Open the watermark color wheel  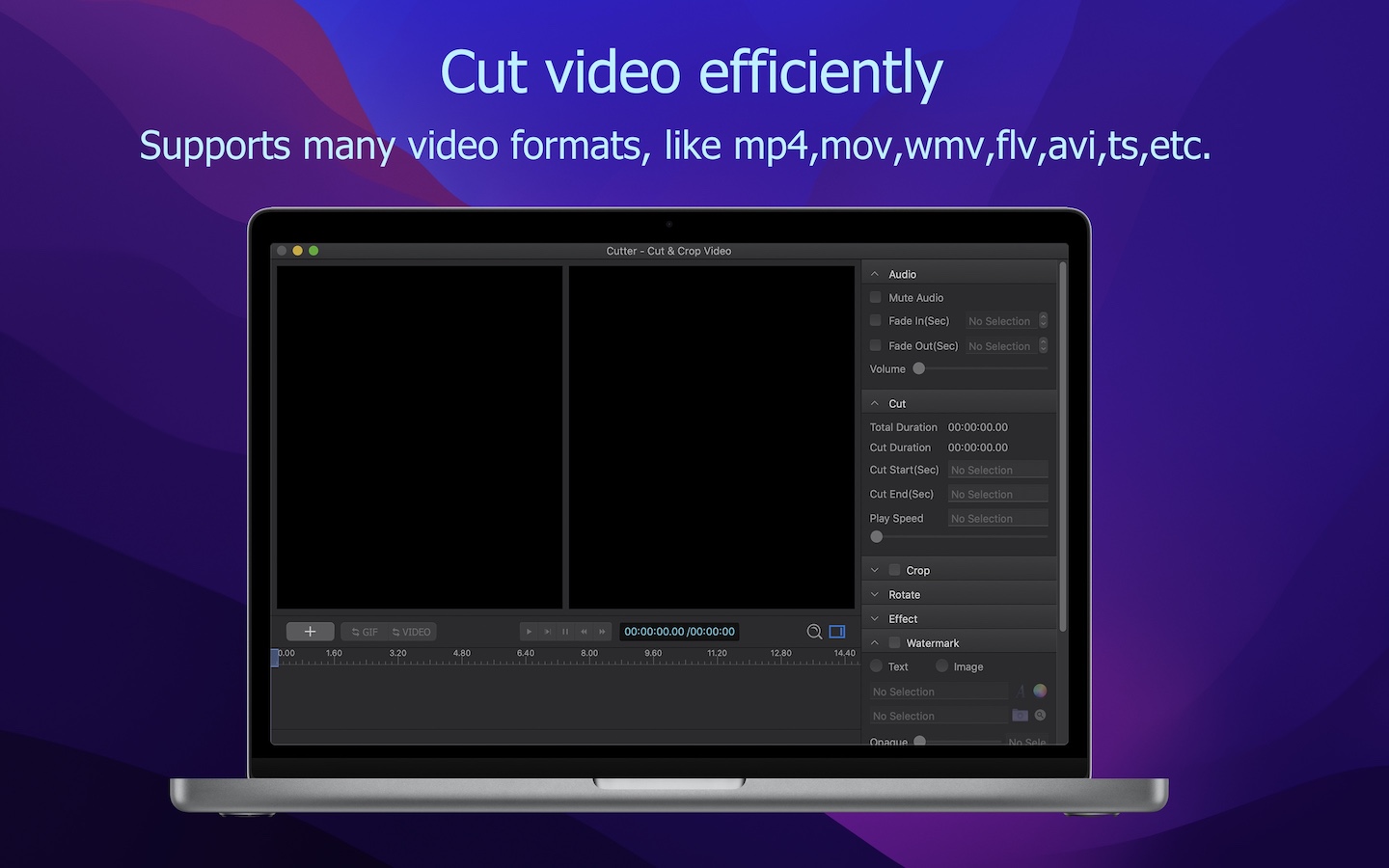point(1040,691)
